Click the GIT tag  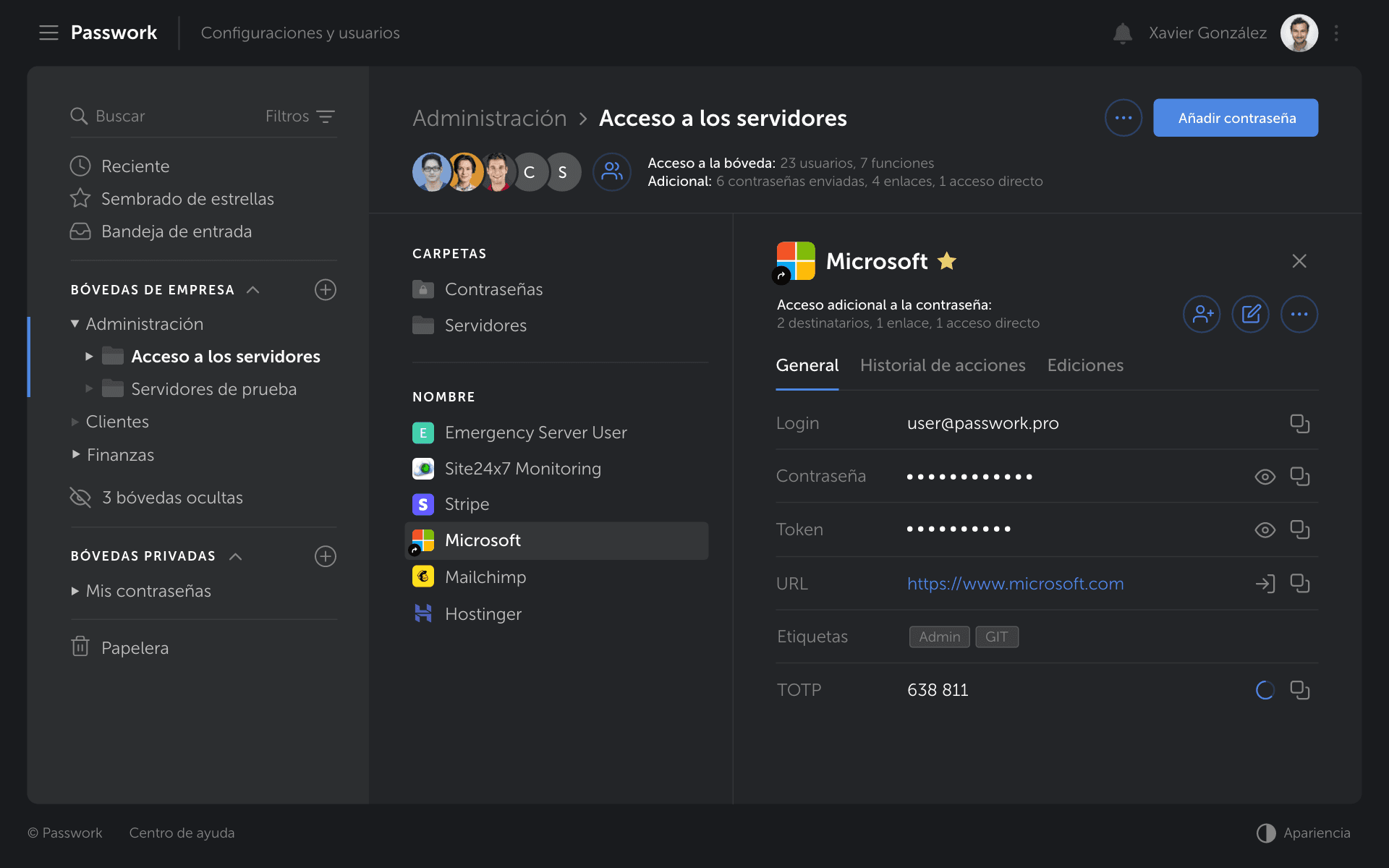pyautogui.click(x=997, y=637)
